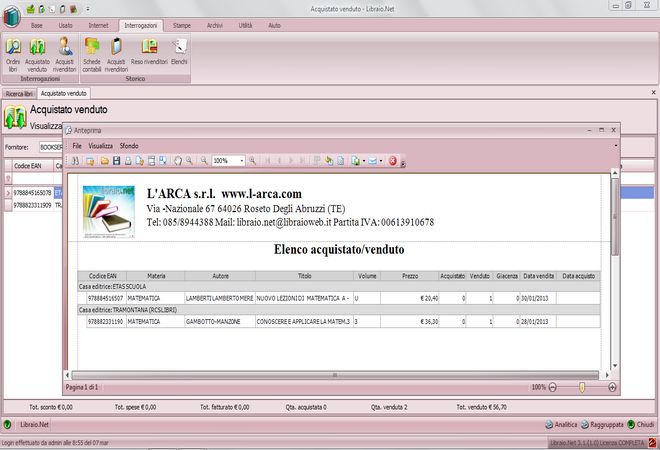Image resolution: width=660 pixels, height=450 pixels.
Task: Click the binoculars search icon in Anteprima
Action: click(75, 161)
